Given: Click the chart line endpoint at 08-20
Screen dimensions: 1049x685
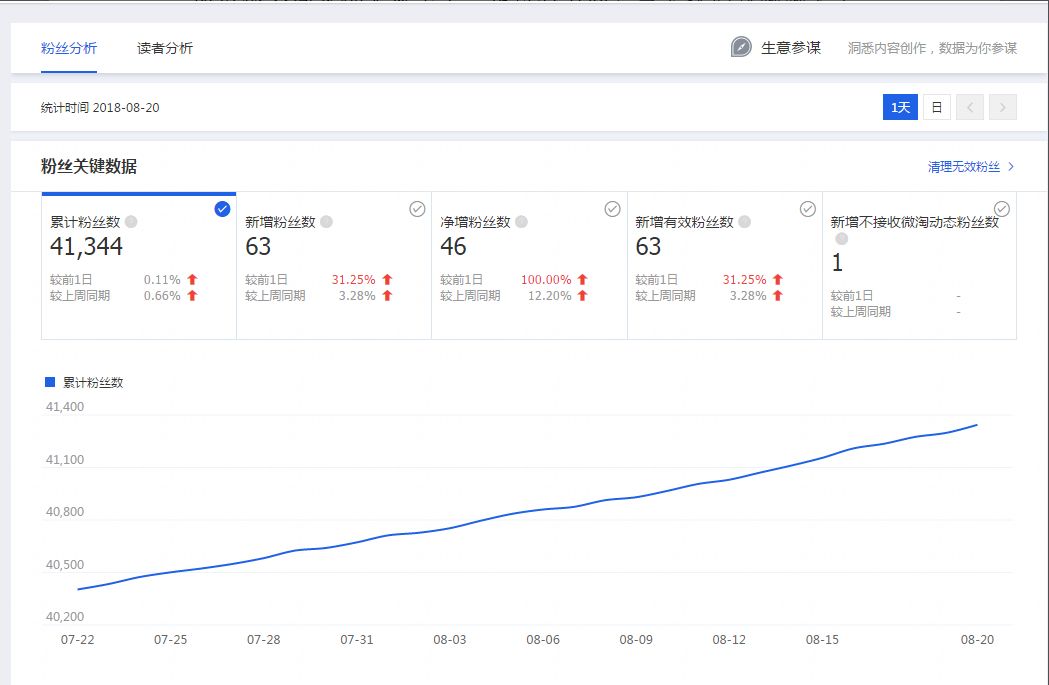Looking at the screenshot, I should coord(975,424).
